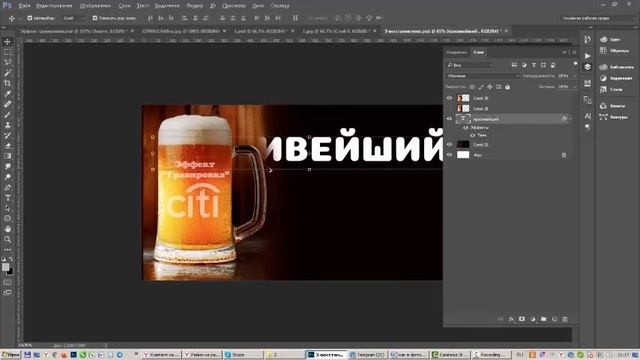The height and width of the screenshot is (360, 640).
Task: Select the Hand tool
Action: tap(7, 229)
